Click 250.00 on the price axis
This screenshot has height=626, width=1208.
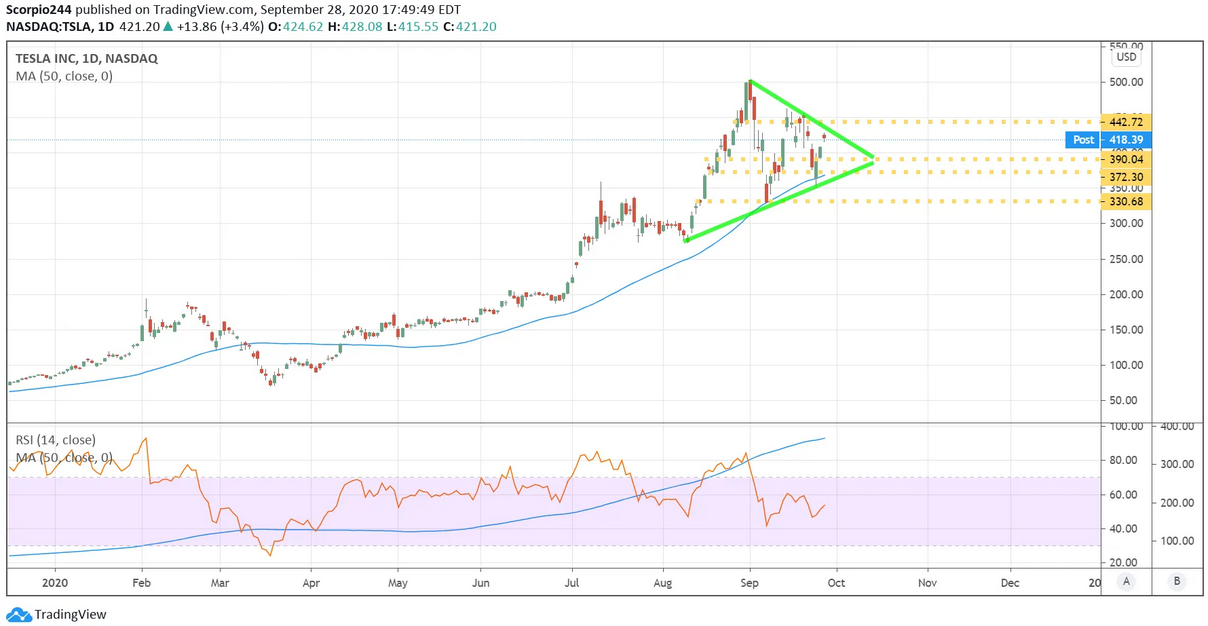point(1125,259)
